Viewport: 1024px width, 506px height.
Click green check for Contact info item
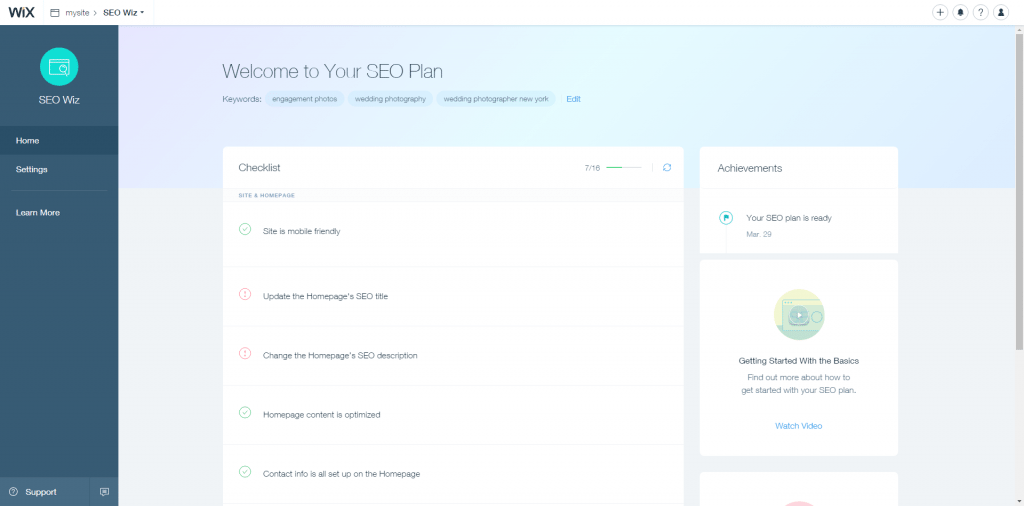[x=245, y=471]
